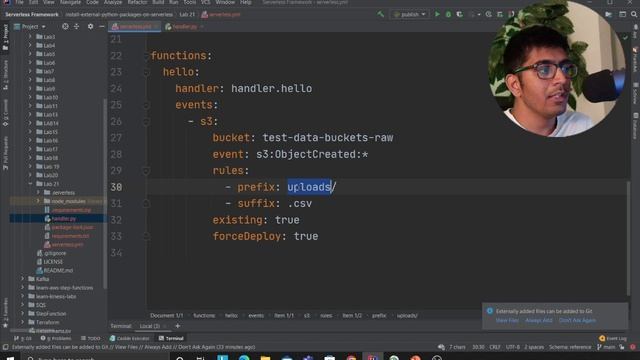Click the editor vertical scrollbar
The image size is (640, 360).
click(x=629, y=238)
